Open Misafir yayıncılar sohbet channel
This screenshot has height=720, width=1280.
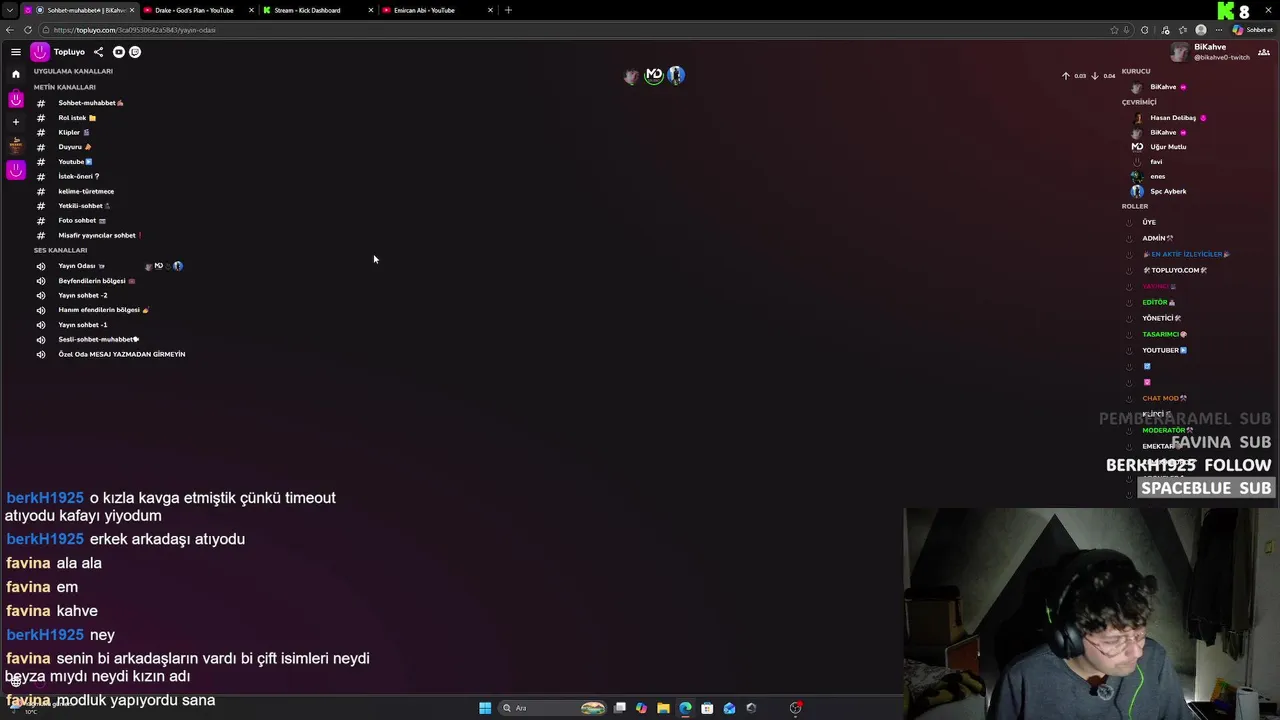coord(100,235)
